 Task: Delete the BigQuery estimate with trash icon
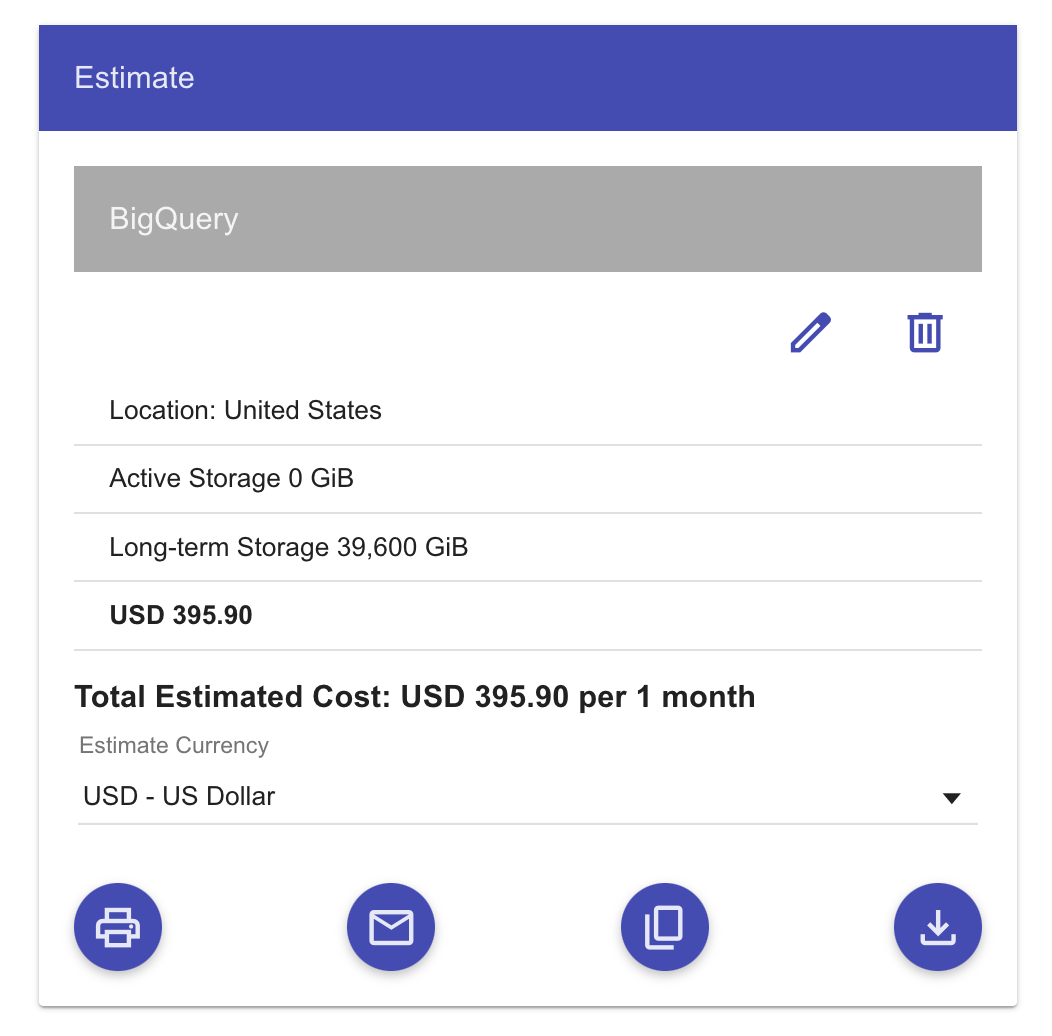pos(925,333)
